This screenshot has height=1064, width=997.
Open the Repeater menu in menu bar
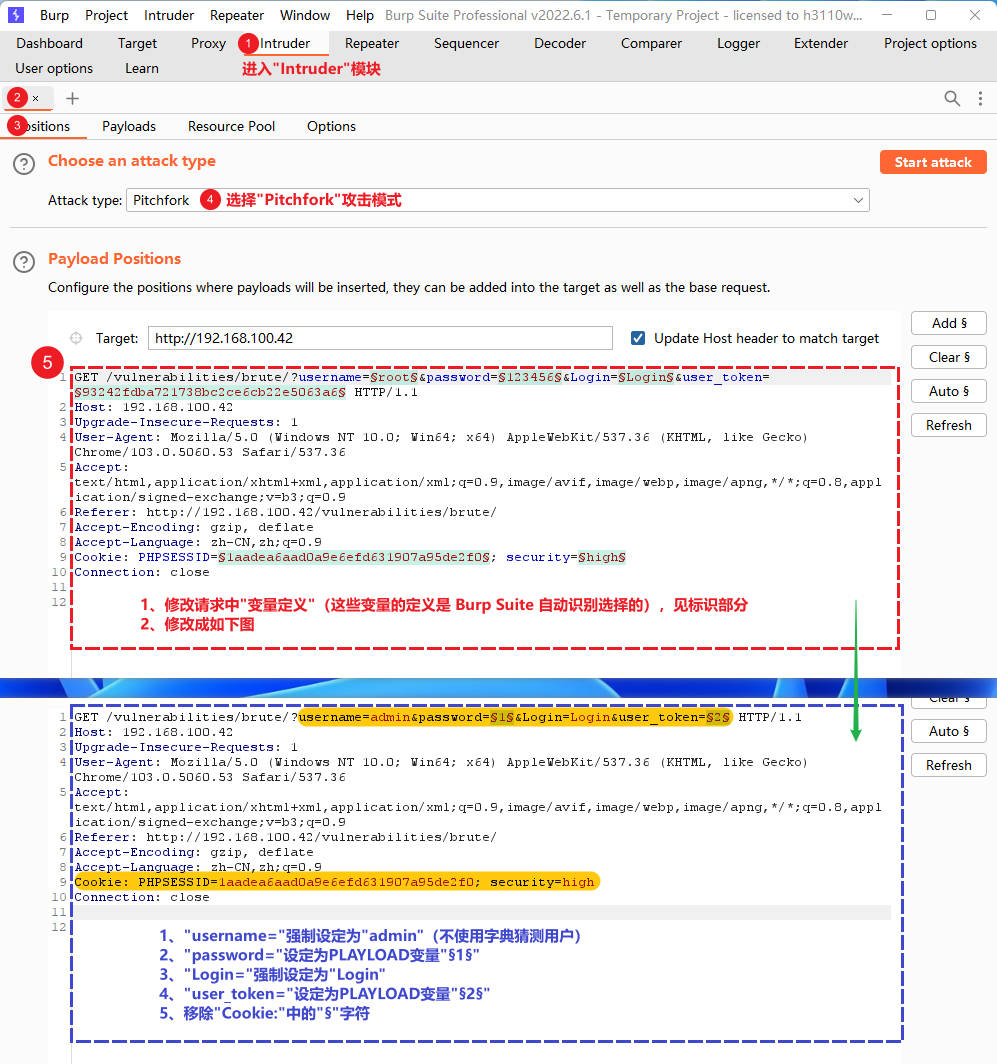tap(236, 15)
